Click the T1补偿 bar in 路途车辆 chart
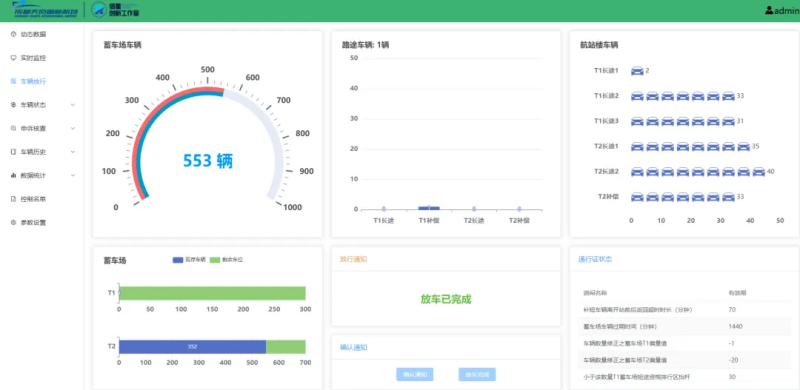Image resolution: width=800 pixels, height=390 pixels. coord(429,208)
